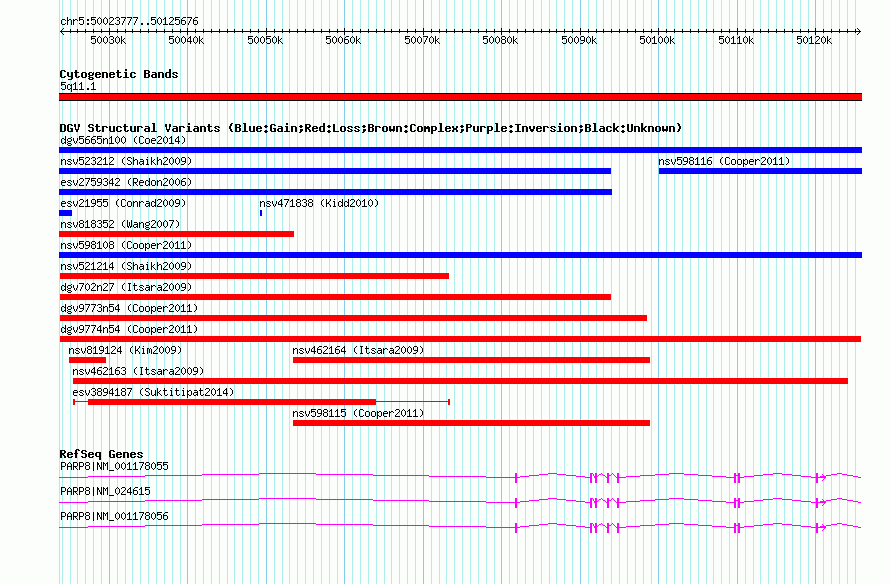Viewport: 890px width, 584px height.
Task: Click the 5q11.1 band label
Action: click(78, 86)
